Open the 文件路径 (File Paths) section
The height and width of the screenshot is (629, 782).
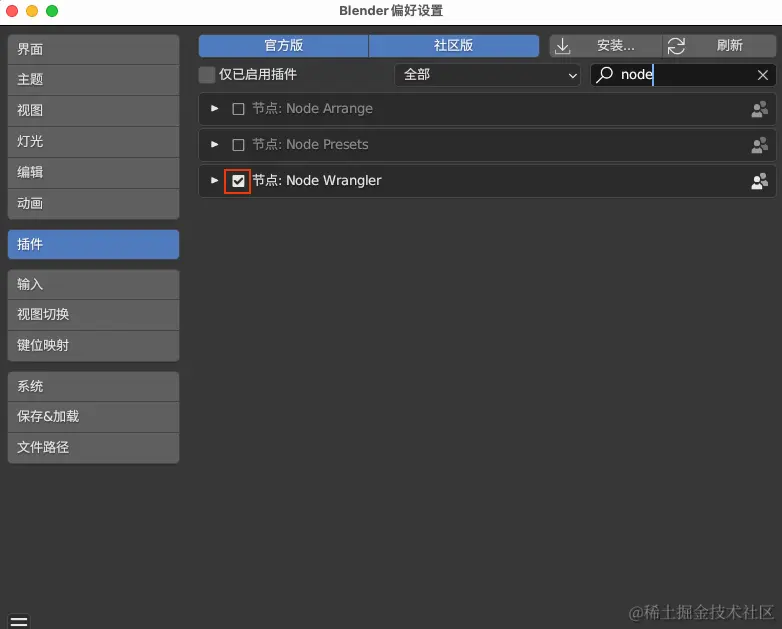tap(93, 447)
